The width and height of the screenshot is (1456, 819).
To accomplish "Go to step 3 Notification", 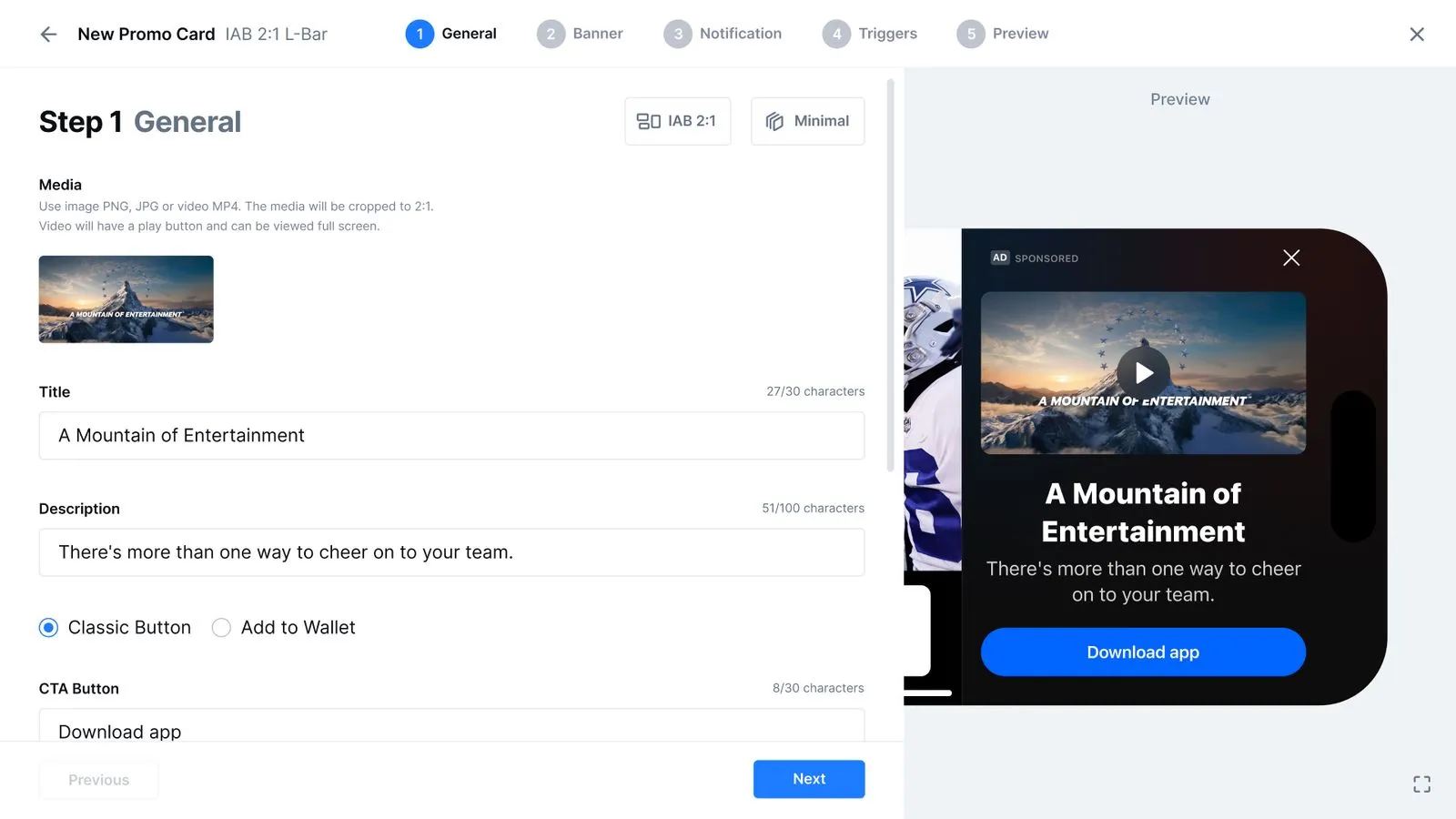I will pos(723,34).
